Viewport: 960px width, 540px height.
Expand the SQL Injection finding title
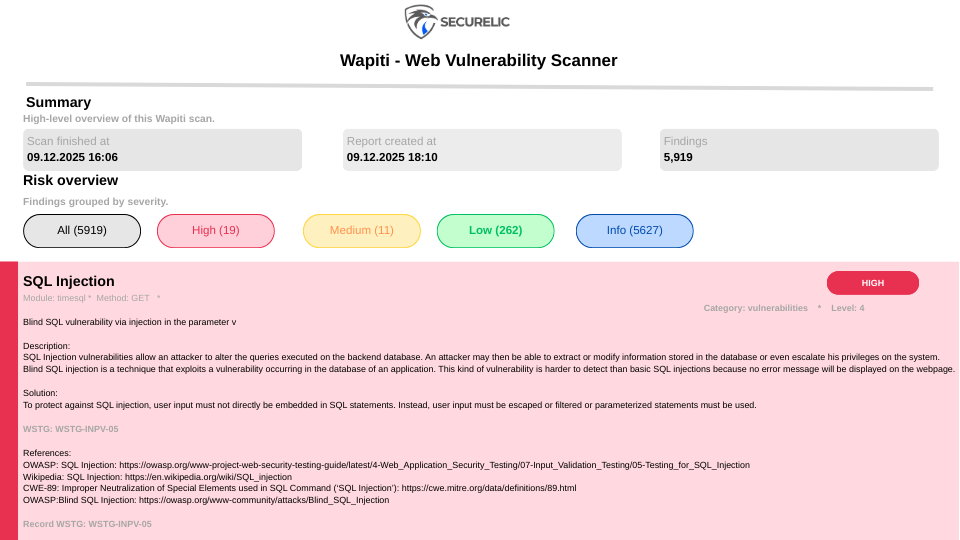click(69, 282)
